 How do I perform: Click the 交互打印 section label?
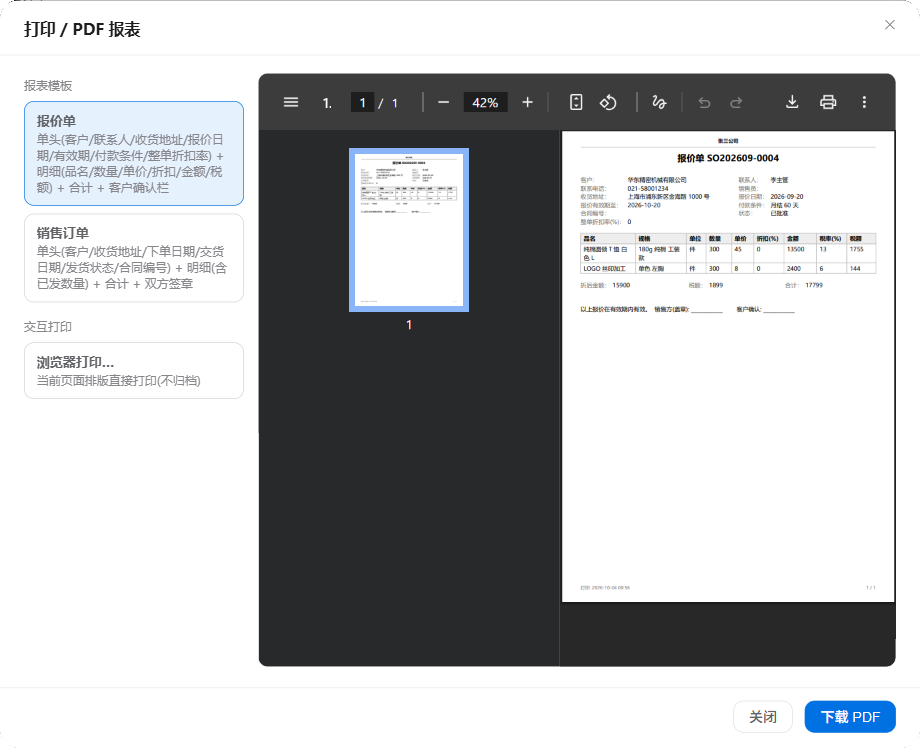click(48, 326)
